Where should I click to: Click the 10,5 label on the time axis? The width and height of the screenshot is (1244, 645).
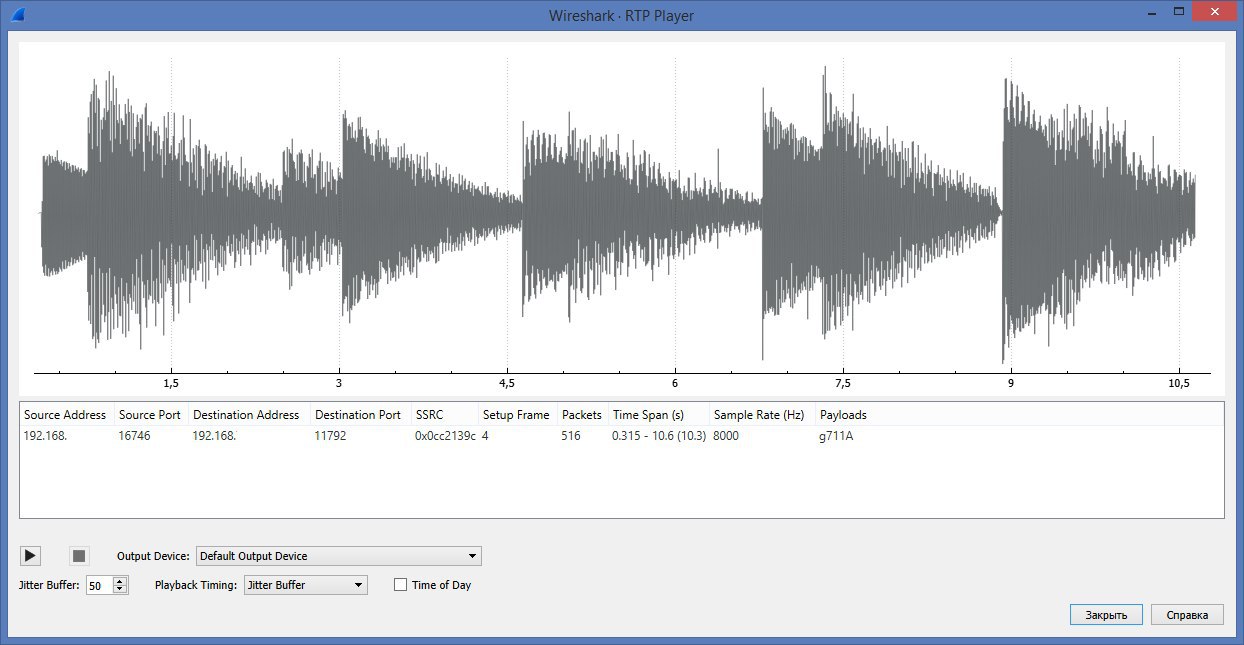point(1178,383)
